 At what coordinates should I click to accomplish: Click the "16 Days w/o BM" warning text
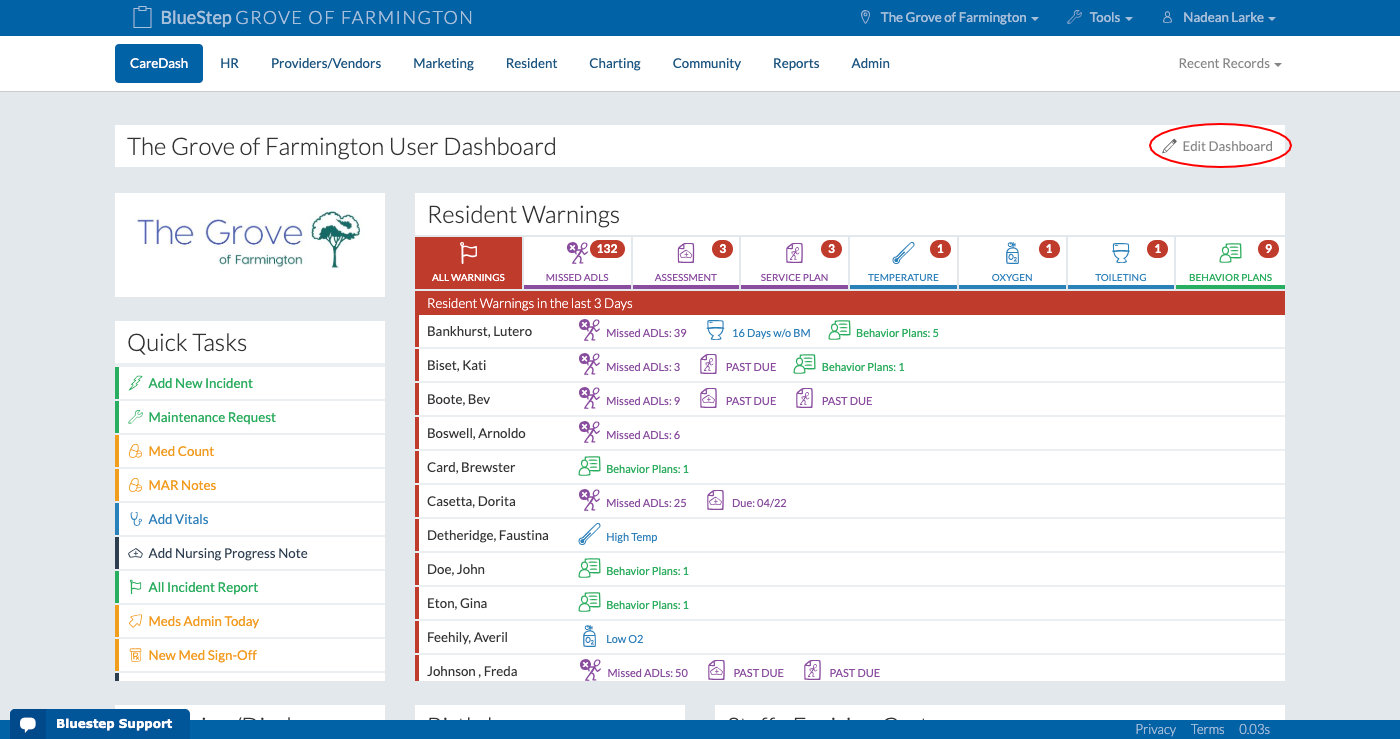click(771, 333)
